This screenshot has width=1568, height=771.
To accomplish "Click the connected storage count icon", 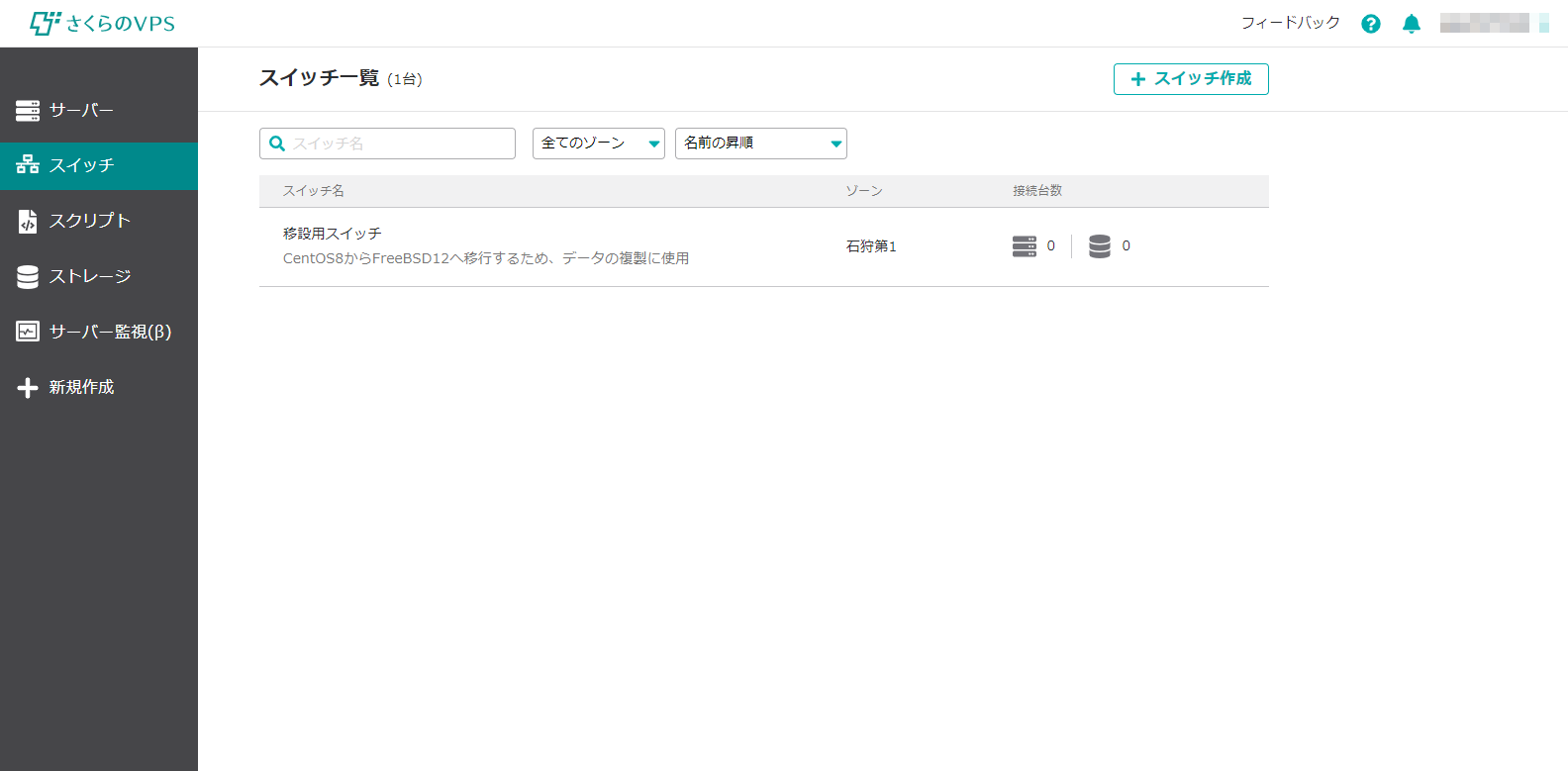I will coord(1100,246).
